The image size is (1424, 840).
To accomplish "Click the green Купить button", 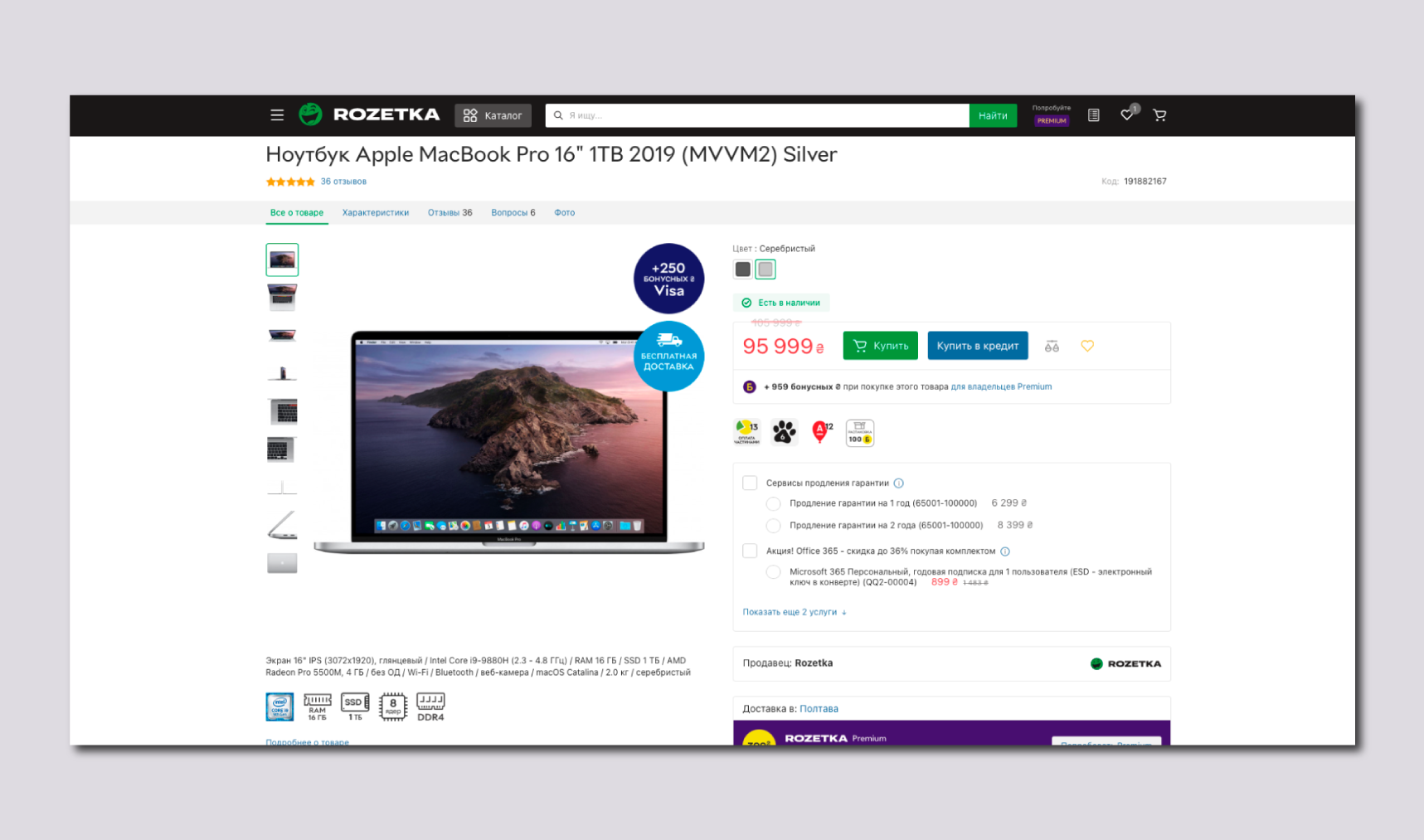I will 881,346.
